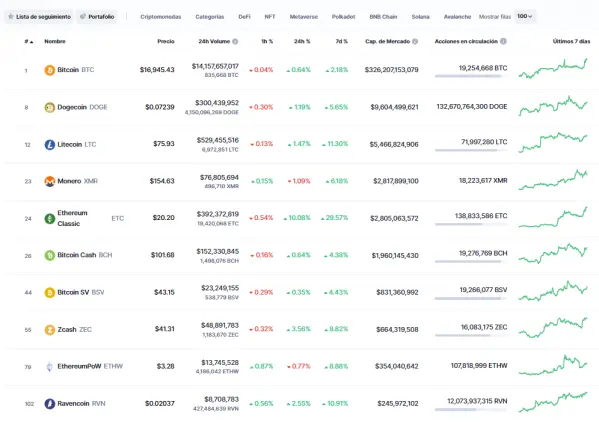Screen dimensions: 599x422
Task: Open the Mostrar filas 100 dropdown
Action: pyautogui.click(x=525, y=16)
